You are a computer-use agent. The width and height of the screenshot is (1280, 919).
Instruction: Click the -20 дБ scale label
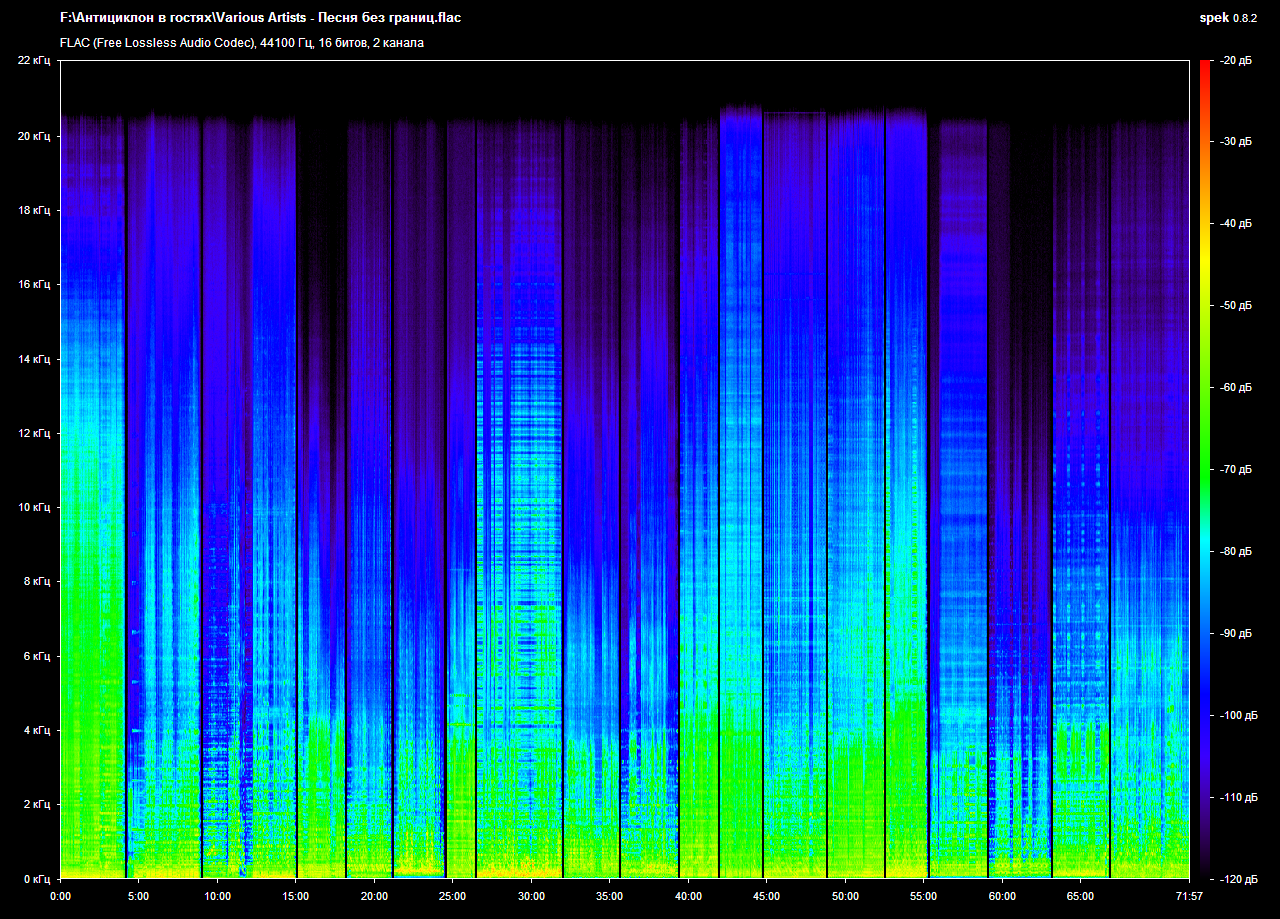tap(1235, 61)
